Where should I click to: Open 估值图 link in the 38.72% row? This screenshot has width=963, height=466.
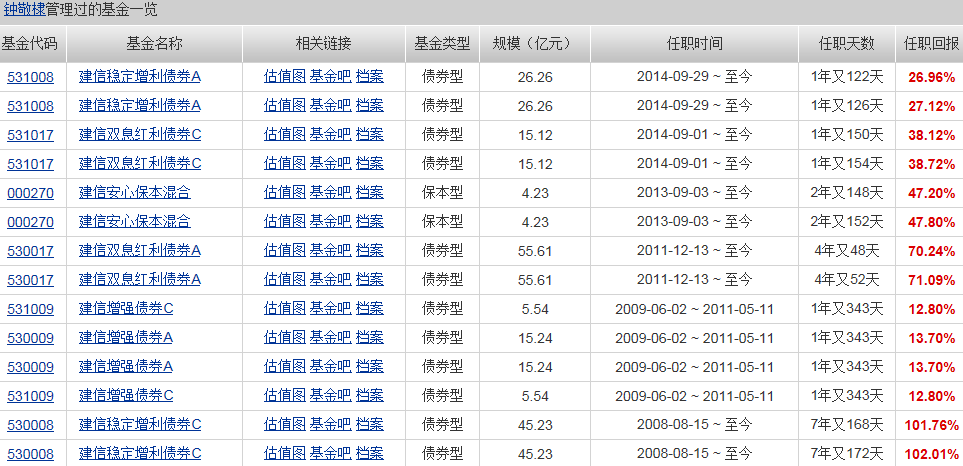pyautogui.click(x=284, y=163)
